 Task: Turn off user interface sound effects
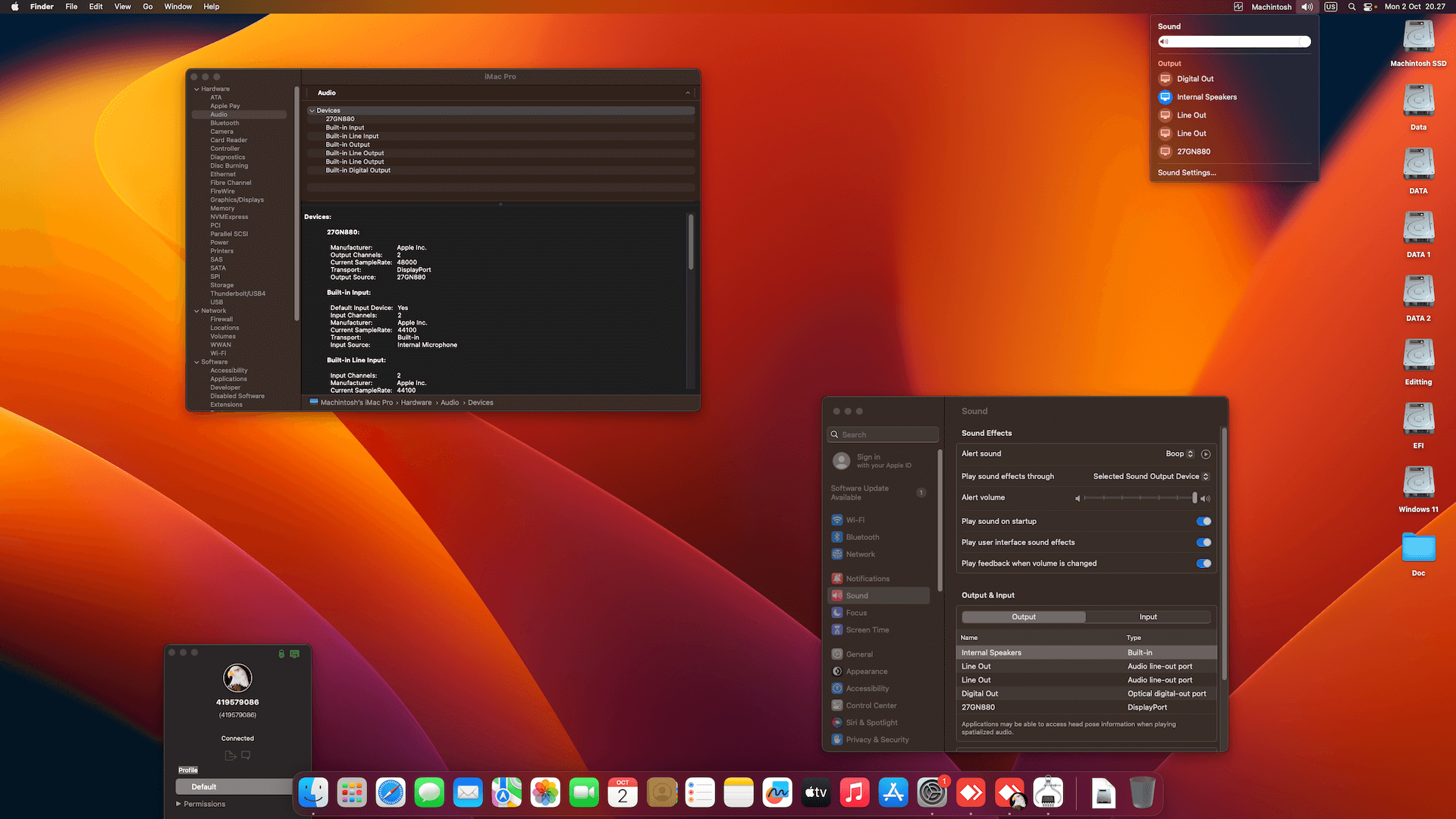1203,542
